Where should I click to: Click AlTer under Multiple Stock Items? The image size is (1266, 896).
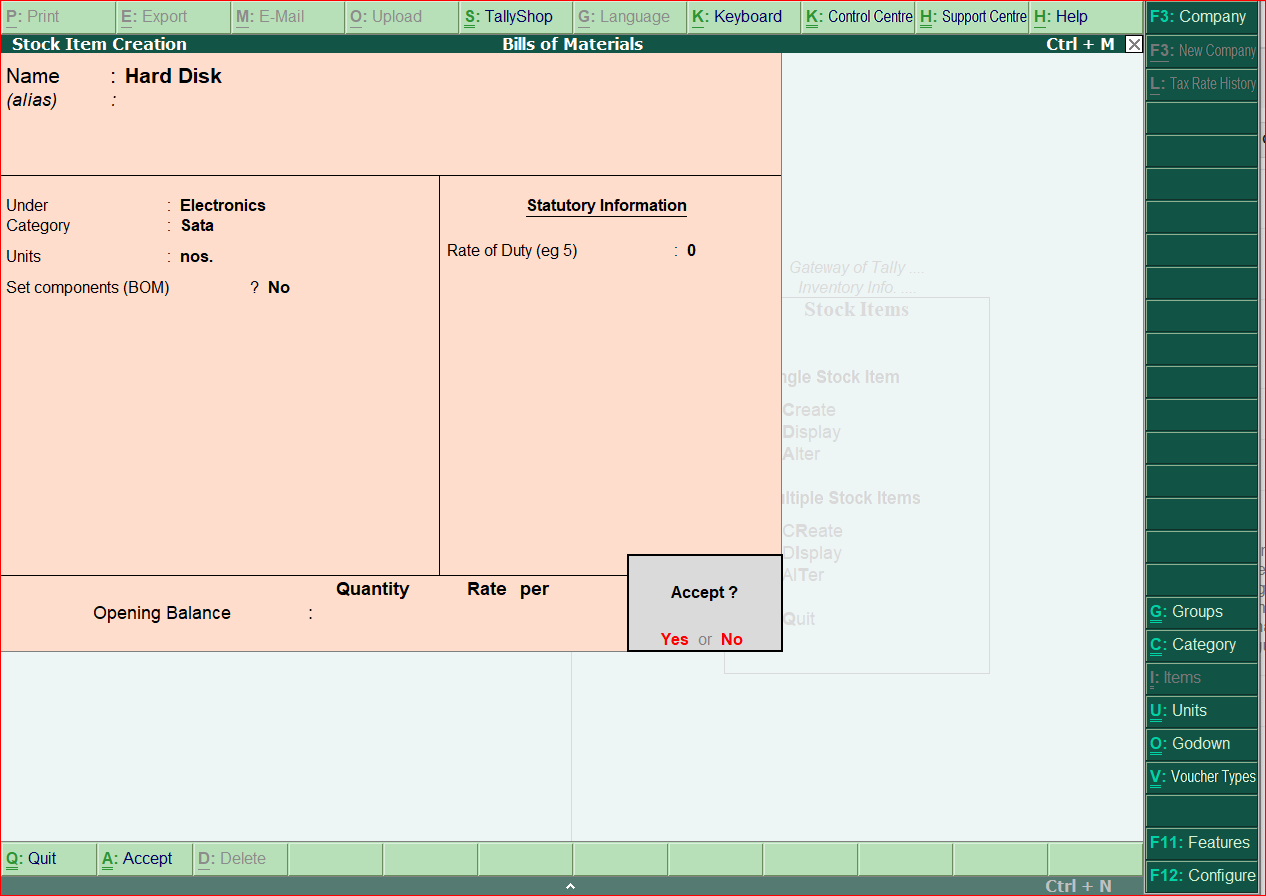click(803, 575)
